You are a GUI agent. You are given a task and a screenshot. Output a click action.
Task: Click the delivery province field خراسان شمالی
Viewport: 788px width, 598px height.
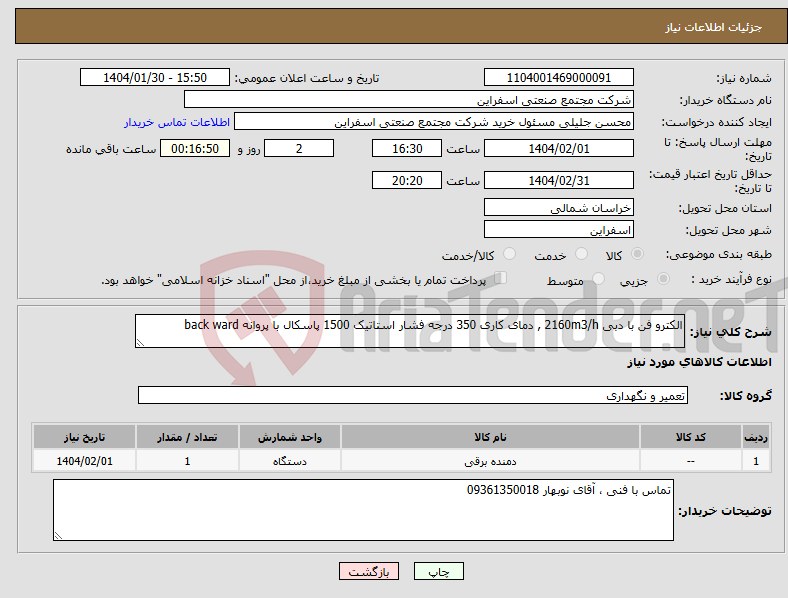coord(559,208)
